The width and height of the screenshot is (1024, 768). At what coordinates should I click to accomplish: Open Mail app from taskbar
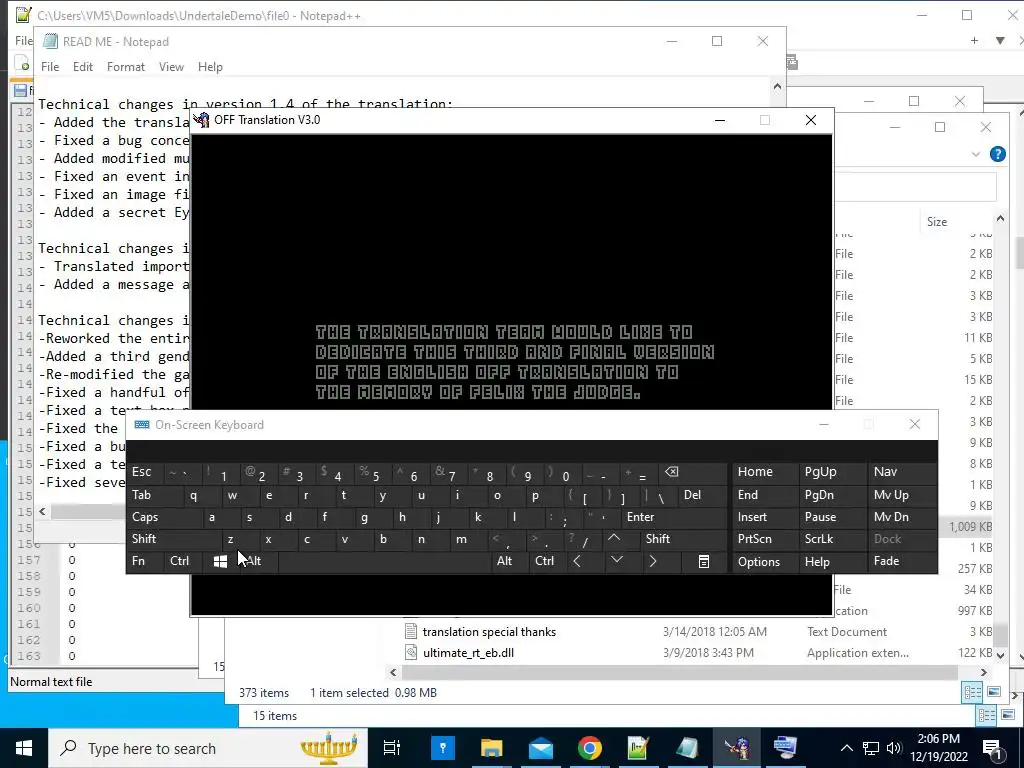tap(540, 748)
